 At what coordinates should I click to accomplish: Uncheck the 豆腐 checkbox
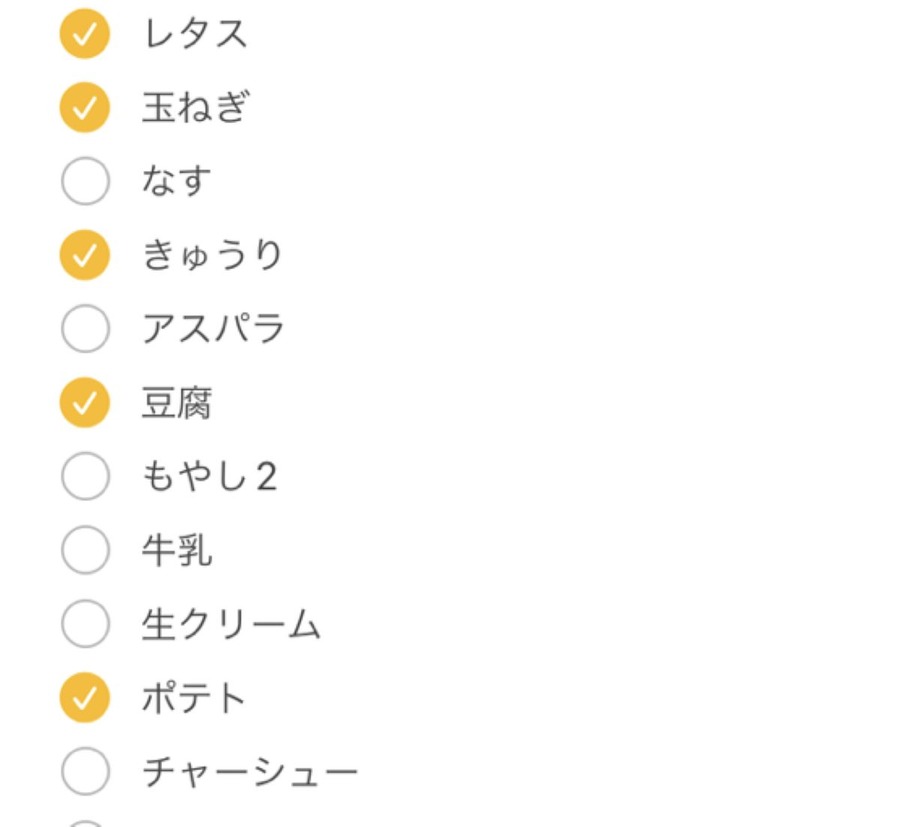(85, 403)
